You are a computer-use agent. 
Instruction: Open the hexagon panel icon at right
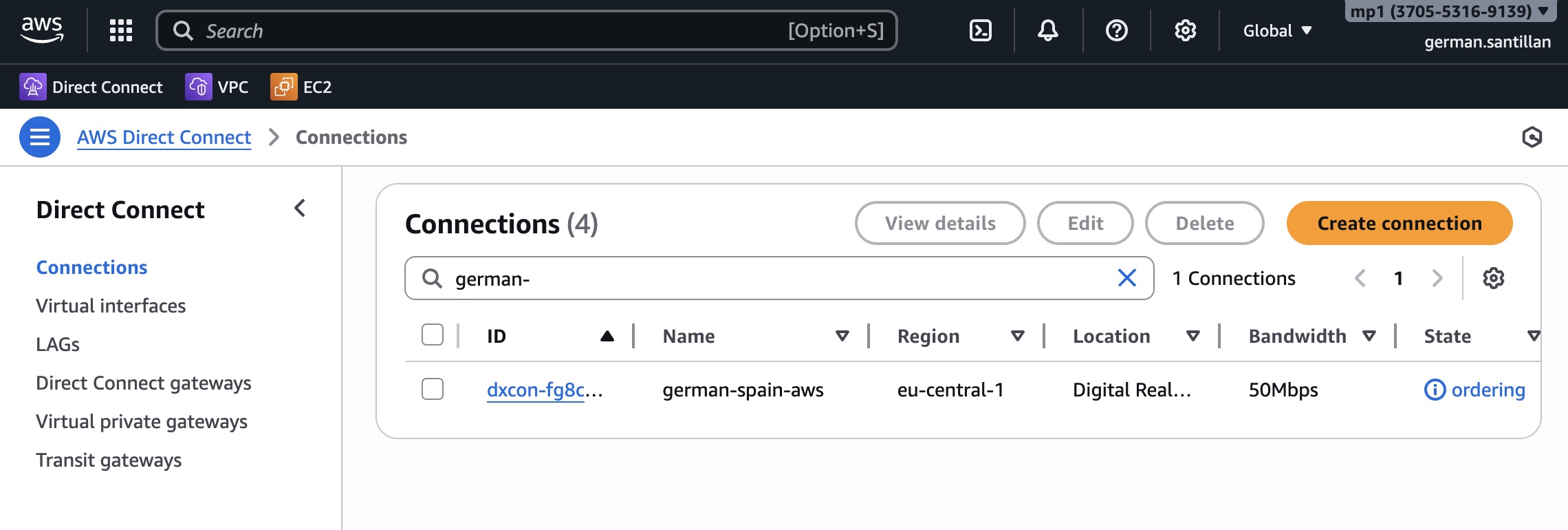1532,137
